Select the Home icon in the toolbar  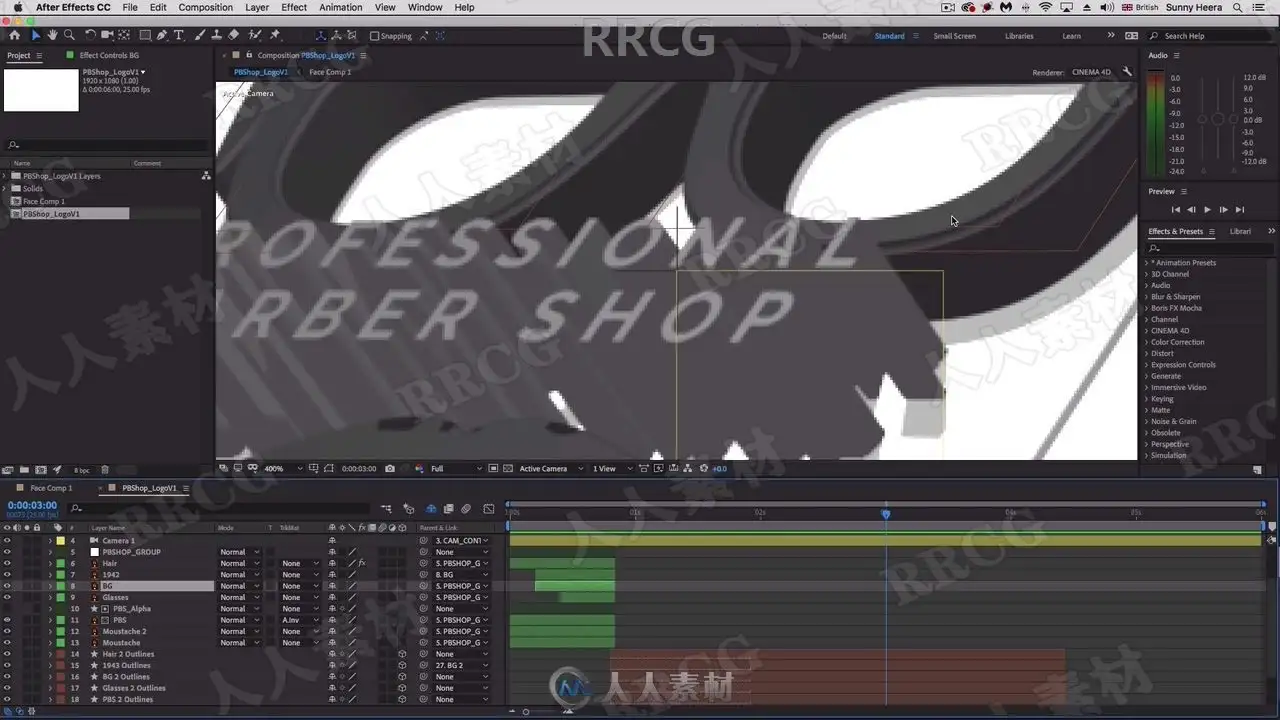(14, 35)
